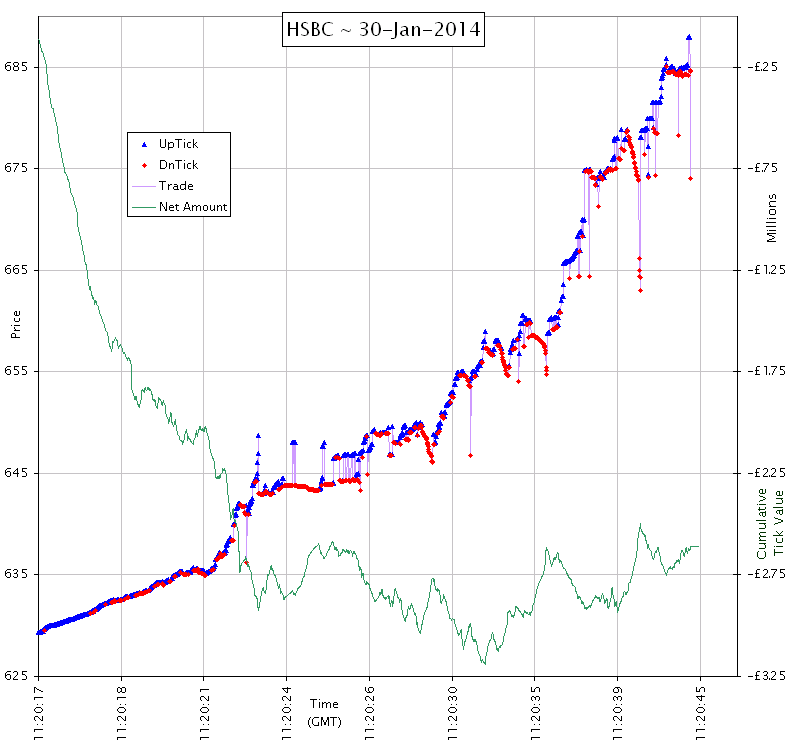Click the blue UpTick triangle legend marker
790x746 pixels.
coord(144,145)
